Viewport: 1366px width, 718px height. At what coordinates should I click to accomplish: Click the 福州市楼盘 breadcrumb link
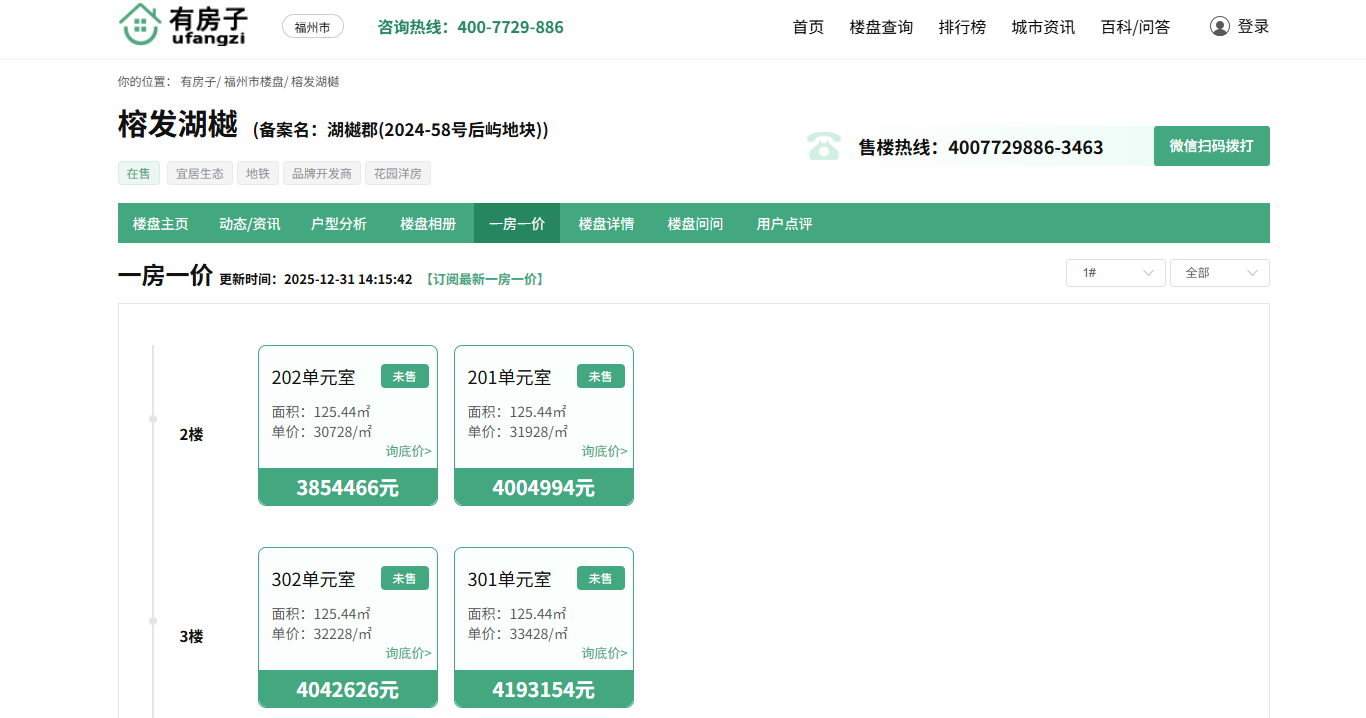click(x=253, y=82)
